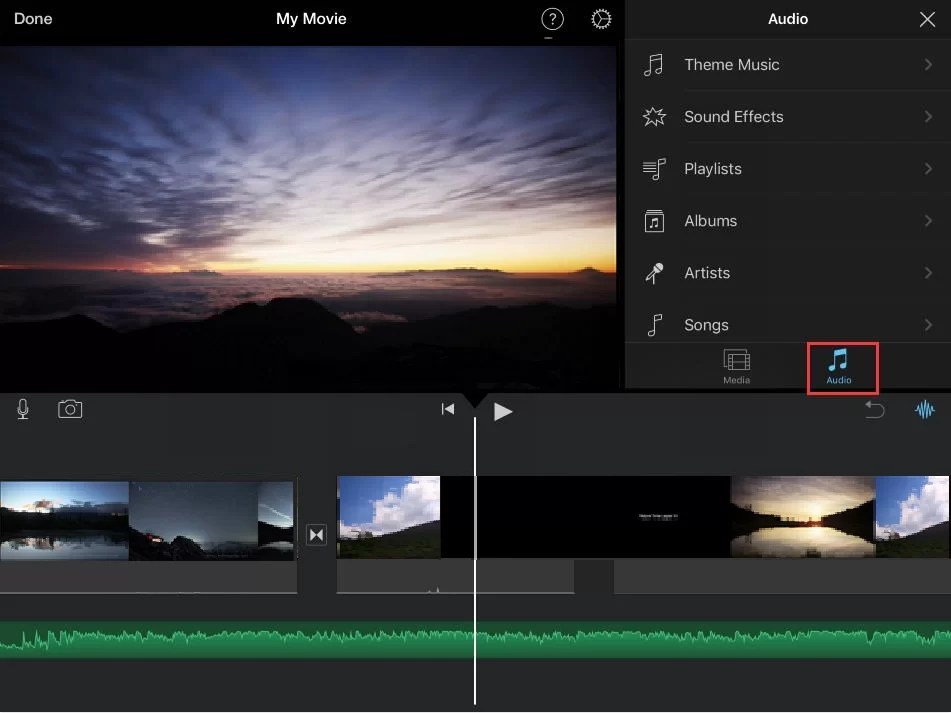
Task: Close the Audio panel
Action: coord(927,19)
